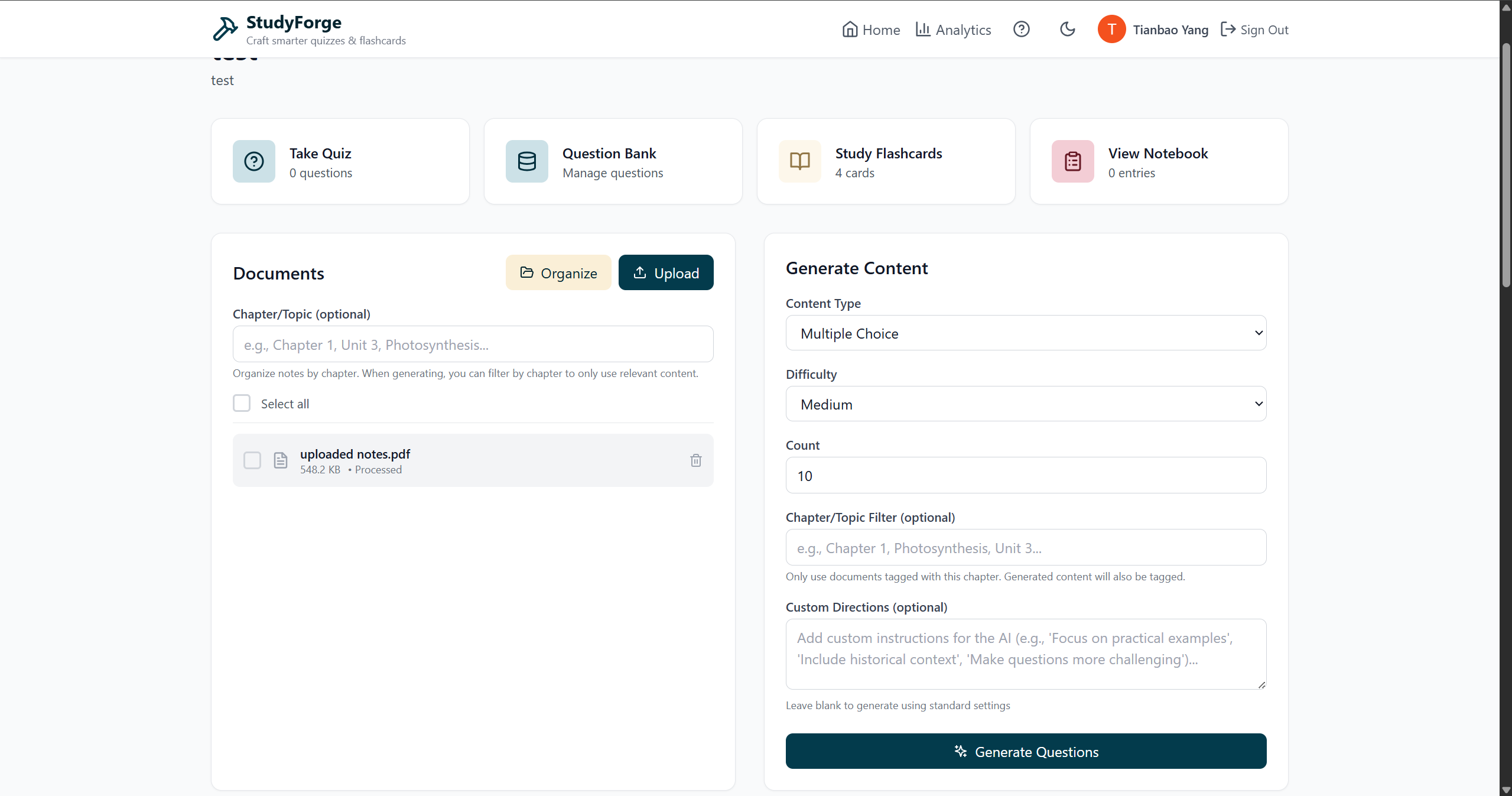Delete uploaded notes.pdf with trash icon
Viewport: 1512px width, 796px height.
(695, 460)
